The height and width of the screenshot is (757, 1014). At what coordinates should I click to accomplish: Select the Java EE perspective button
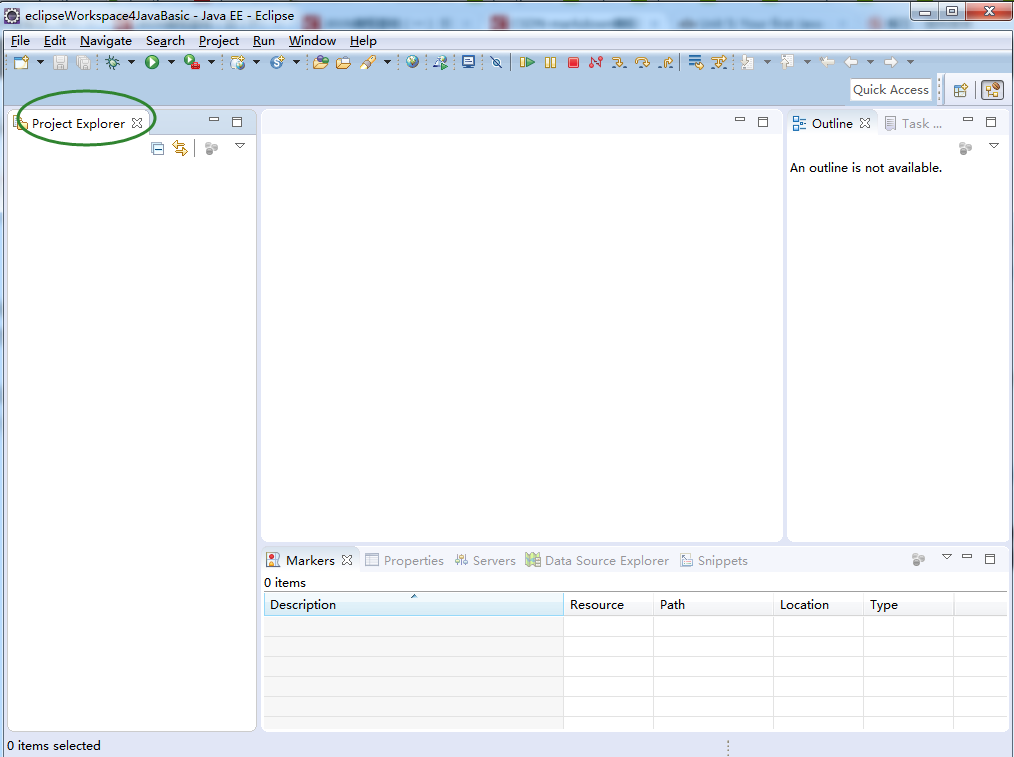tap(993, 90)
